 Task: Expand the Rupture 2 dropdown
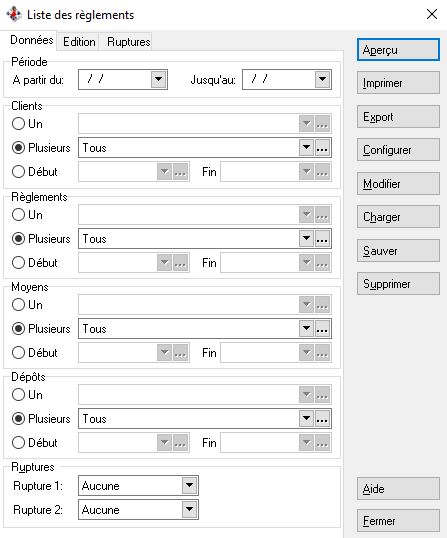(x=189, y=510)
